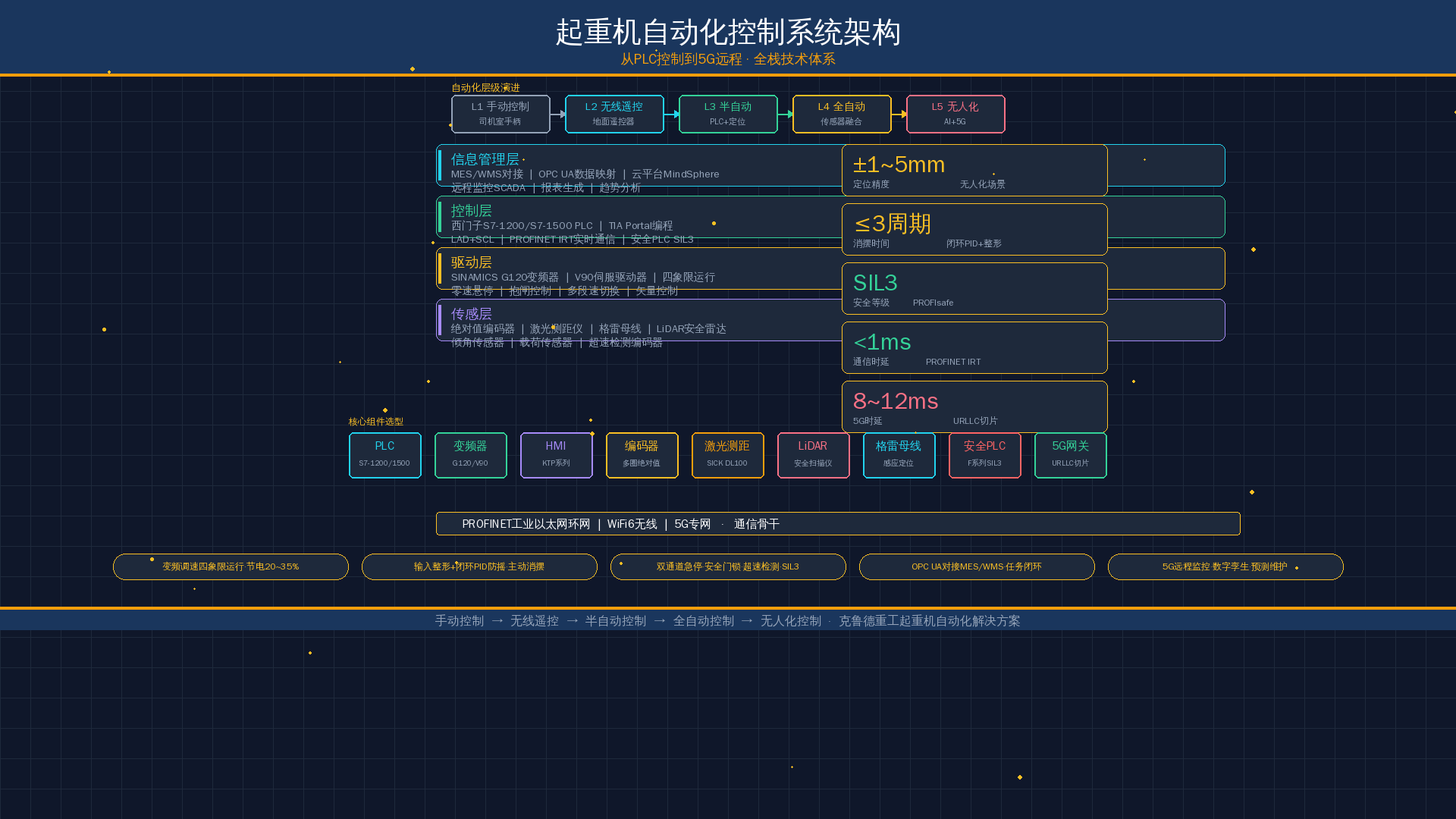Click the title 起重机自动化控制系统架构
Screen dimensions: 1456x819
click(x=728, y=33)
